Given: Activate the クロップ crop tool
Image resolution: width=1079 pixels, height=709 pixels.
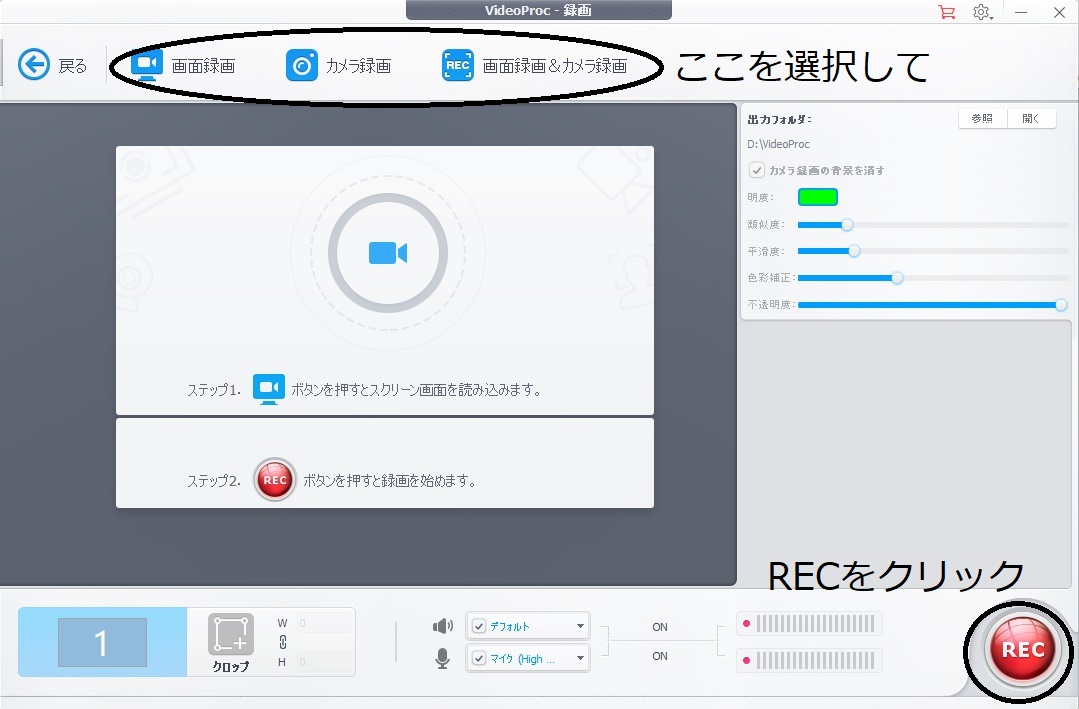Looking at the screenshot, I should pyautogui.click(x=231, y=643).
